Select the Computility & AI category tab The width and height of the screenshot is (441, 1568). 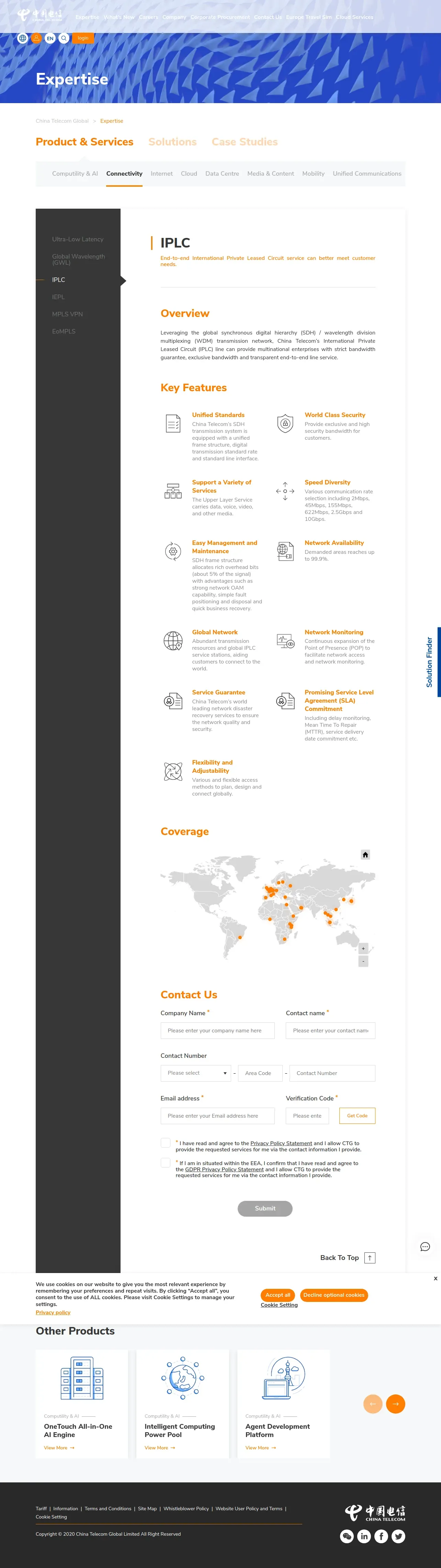(x=75, y=174)
